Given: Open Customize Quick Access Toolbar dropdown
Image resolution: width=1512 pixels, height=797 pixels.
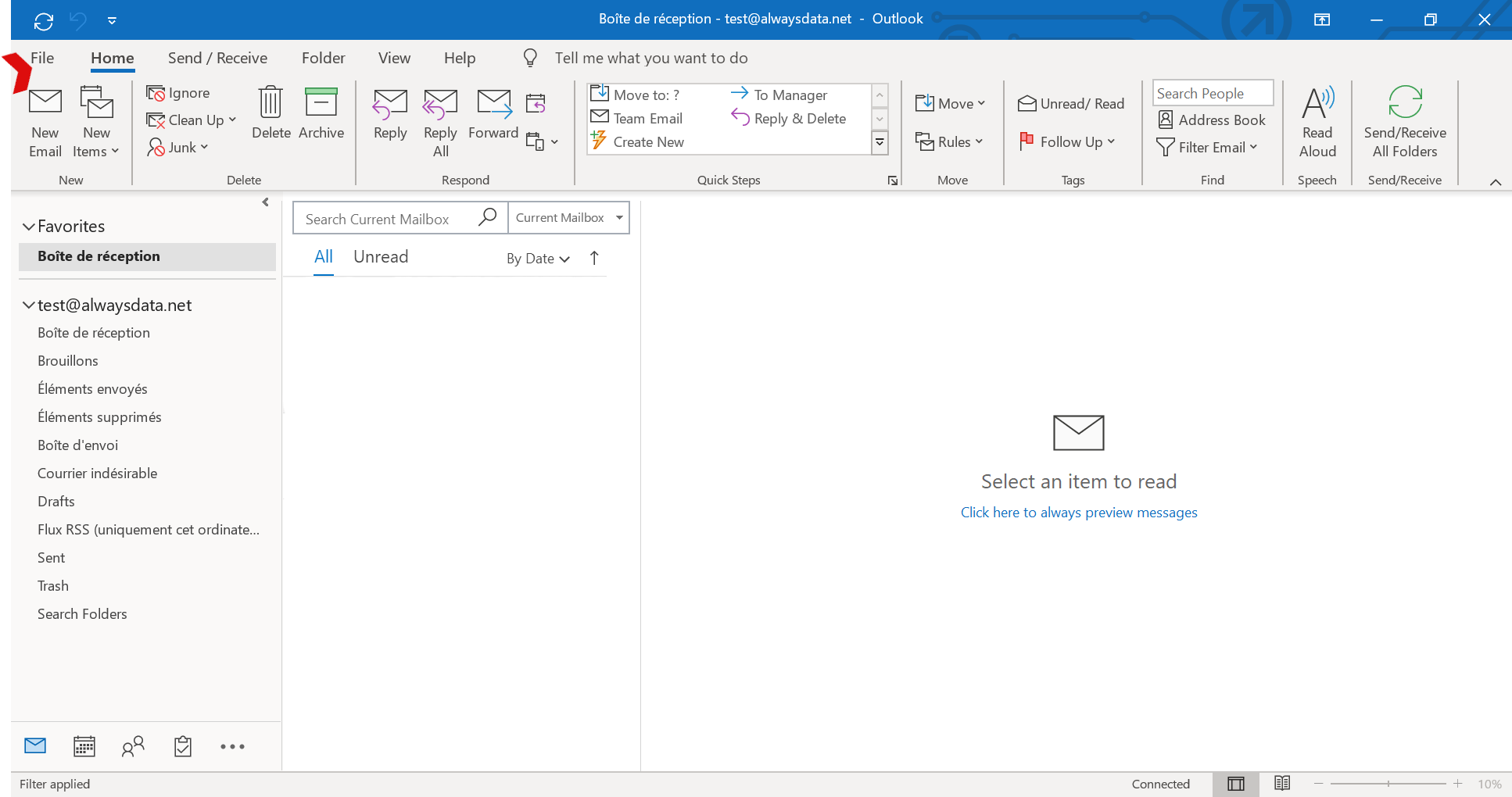Looking at the screenshot, I should pyautogui.click(x=112, y=20).
